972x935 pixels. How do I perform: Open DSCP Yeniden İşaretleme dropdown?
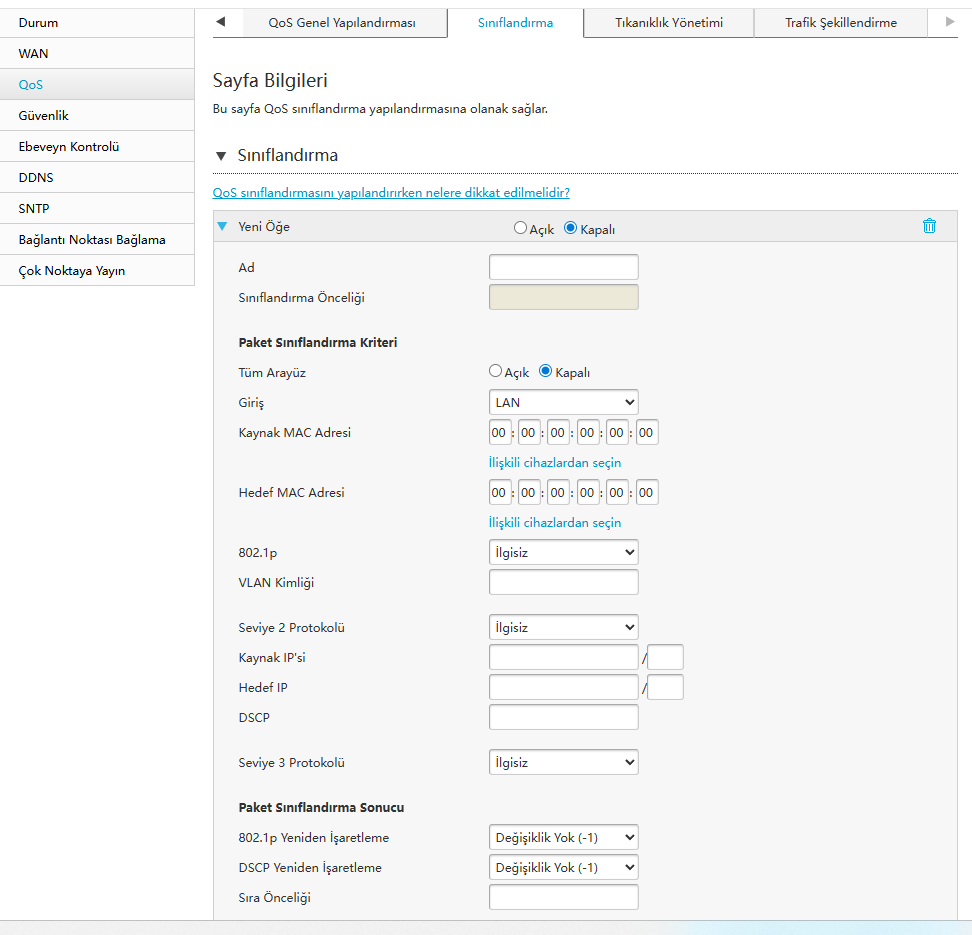(x=563, y=867)
